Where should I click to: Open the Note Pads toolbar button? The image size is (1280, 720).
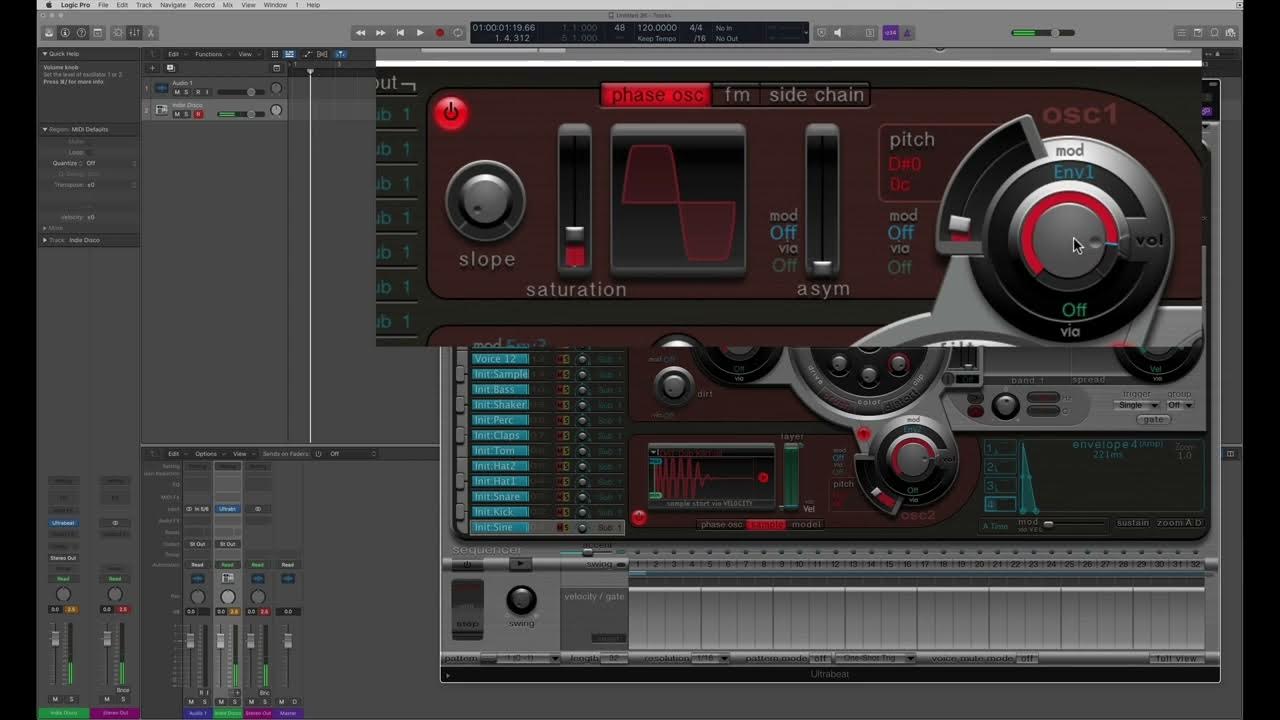pos(1198,33)
